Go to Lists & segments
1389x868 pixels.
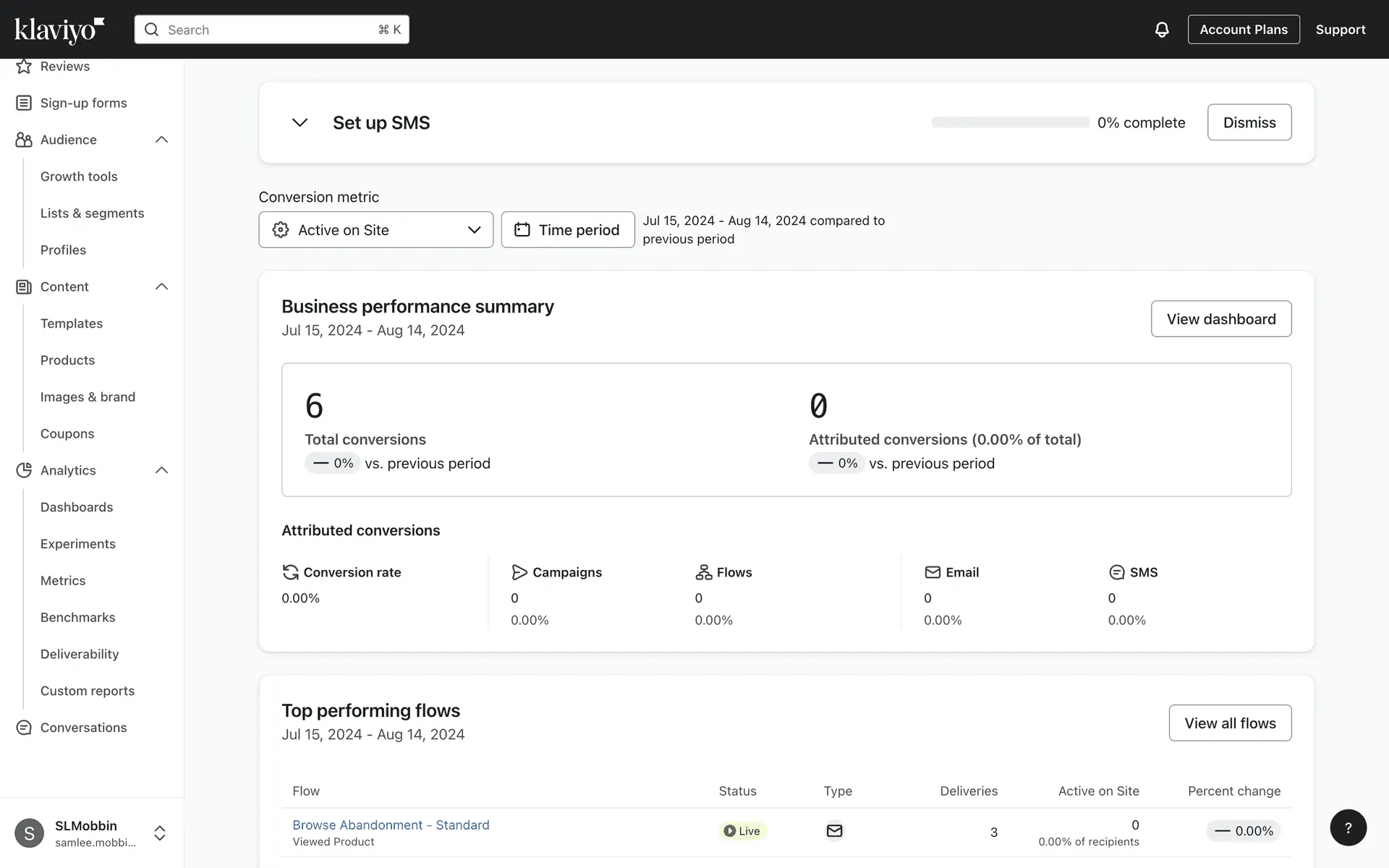pyautogui.click(x=92, y=213)
